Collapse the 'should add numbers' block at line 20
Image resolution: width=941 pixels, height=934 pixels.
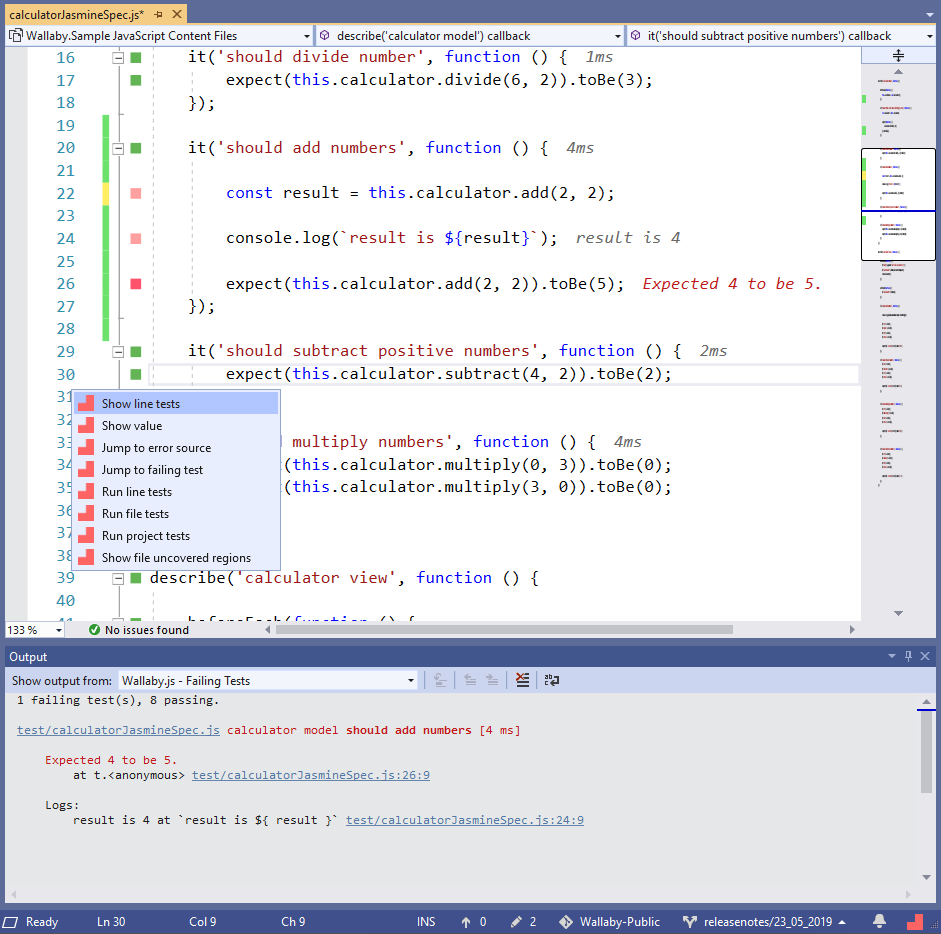118,149
